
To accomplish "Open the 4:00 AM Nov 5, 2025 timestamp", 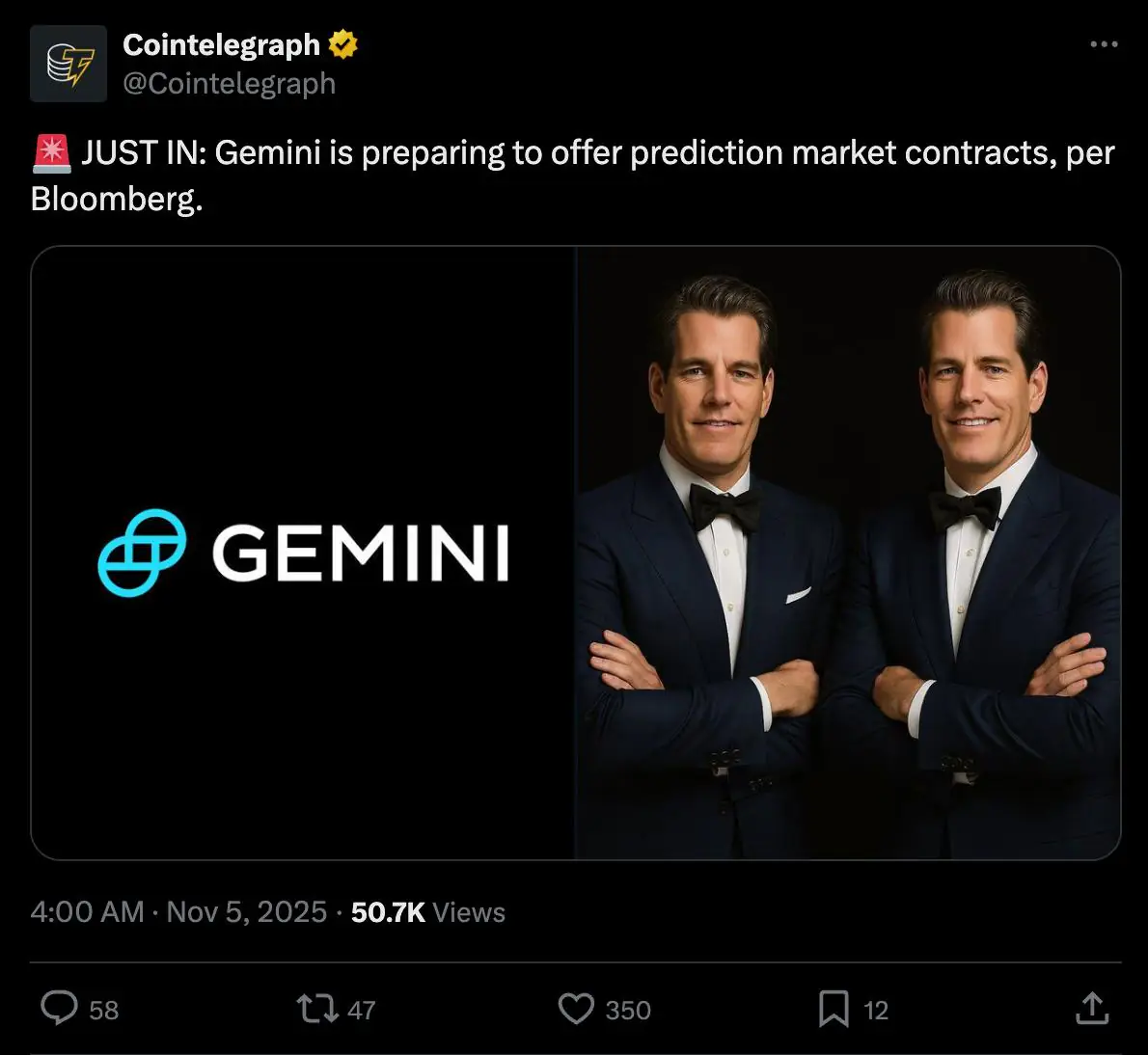I will click(x=178, y=912).
